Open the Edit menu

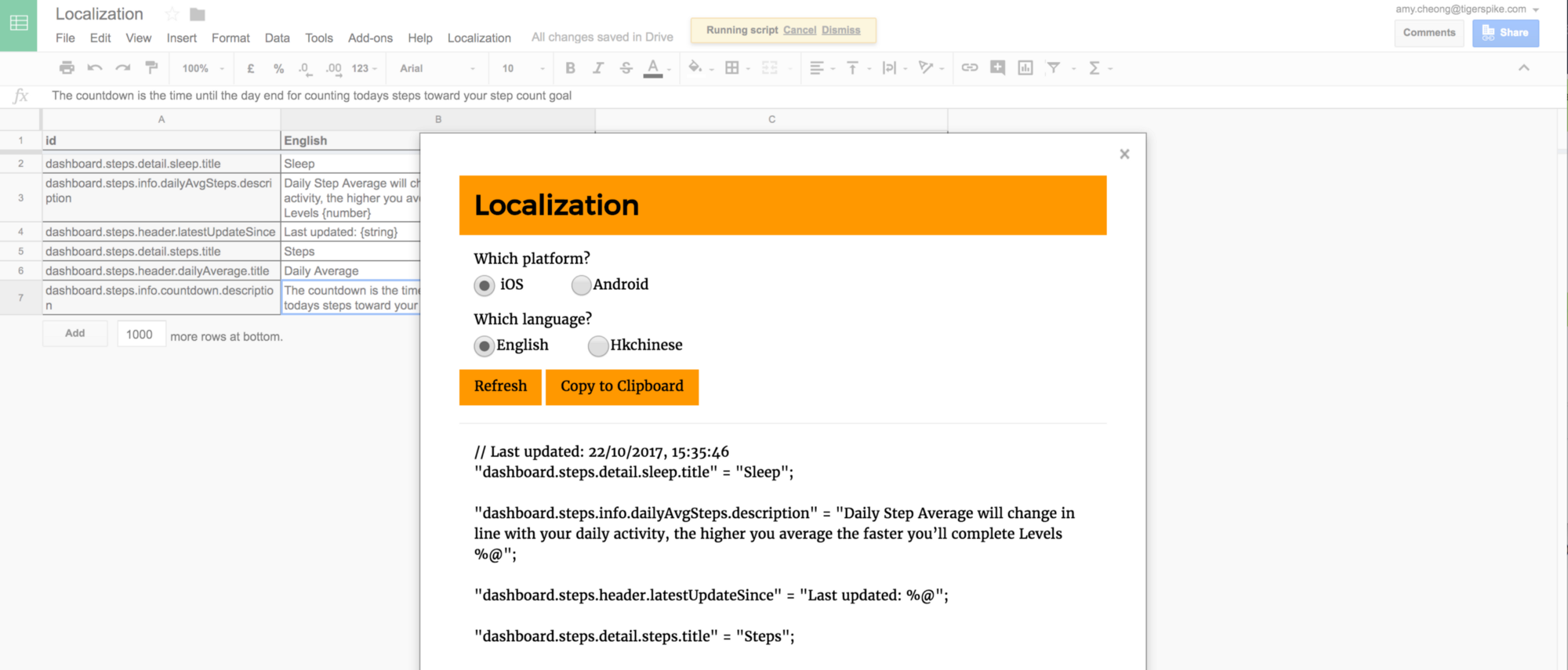[100, 38]
